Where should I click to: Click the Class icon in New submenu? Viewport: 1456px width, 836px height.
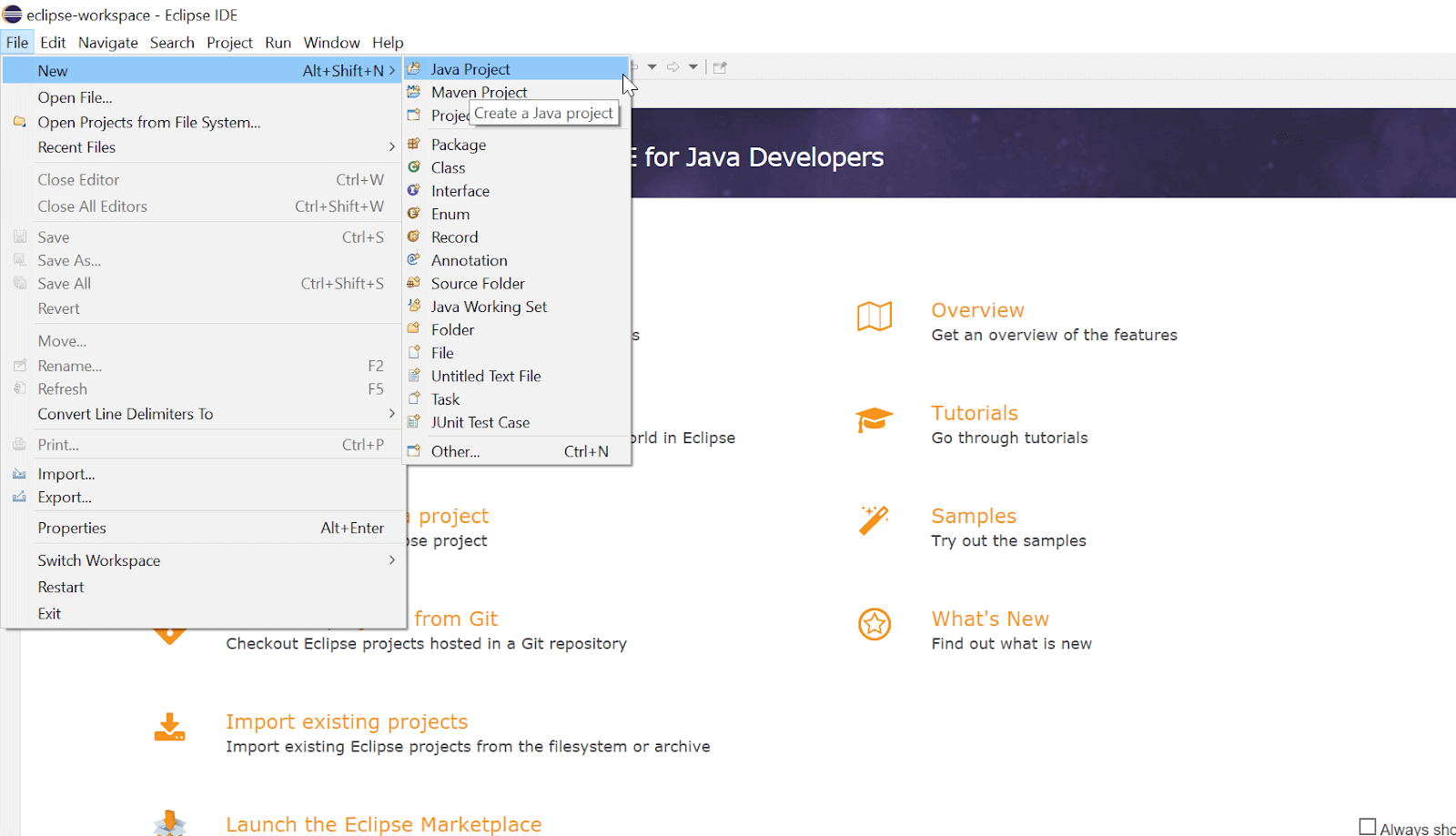(414, 167)
